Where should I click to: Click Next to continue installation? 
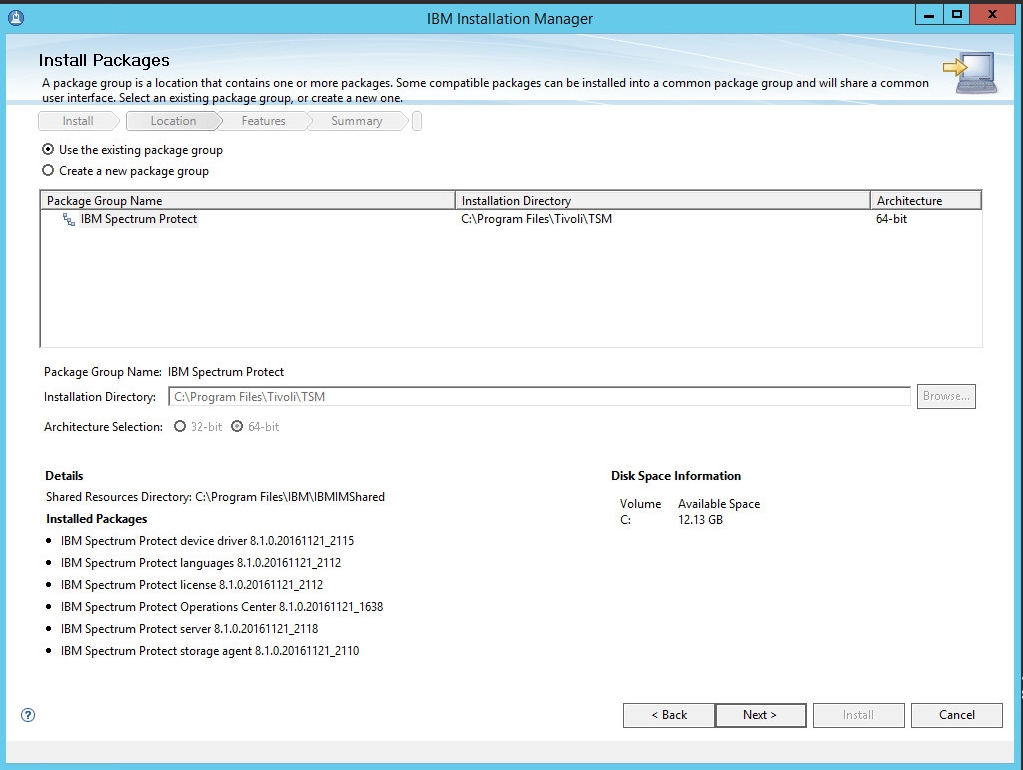[x=760, y=715]
